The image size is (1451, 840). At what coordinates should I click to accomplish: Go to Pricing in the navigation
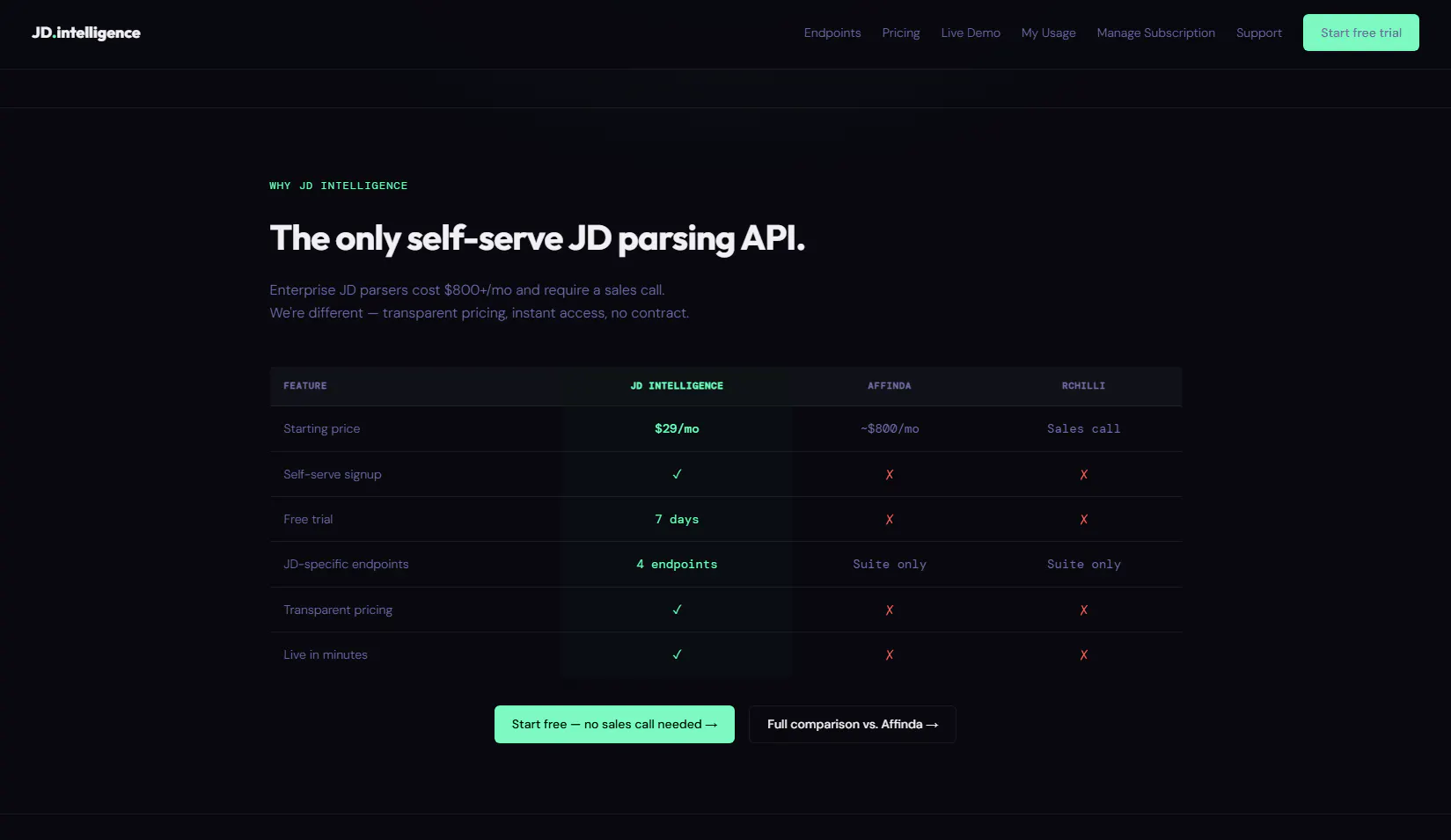pyautogui.click(x=901, y=33)
